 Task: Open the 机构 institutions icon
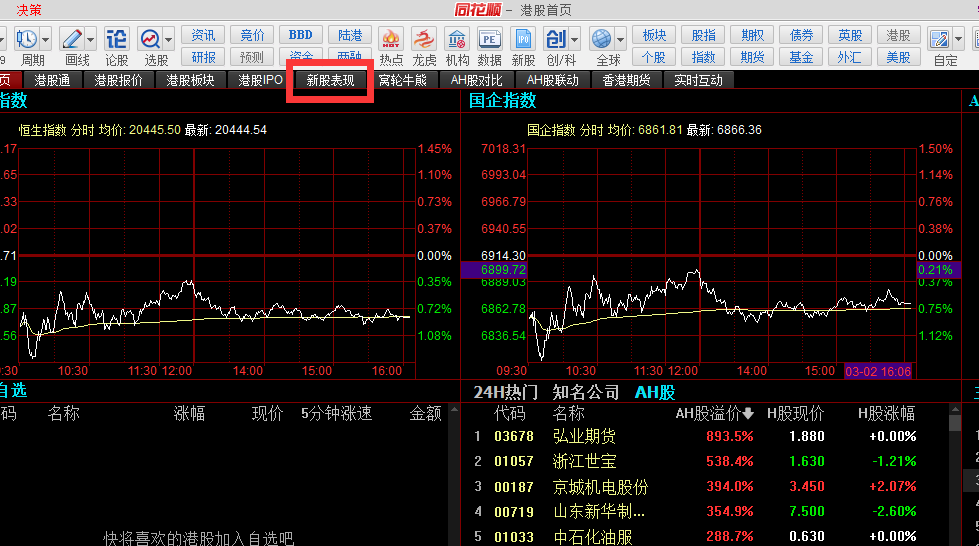click(x=457, y=39)
